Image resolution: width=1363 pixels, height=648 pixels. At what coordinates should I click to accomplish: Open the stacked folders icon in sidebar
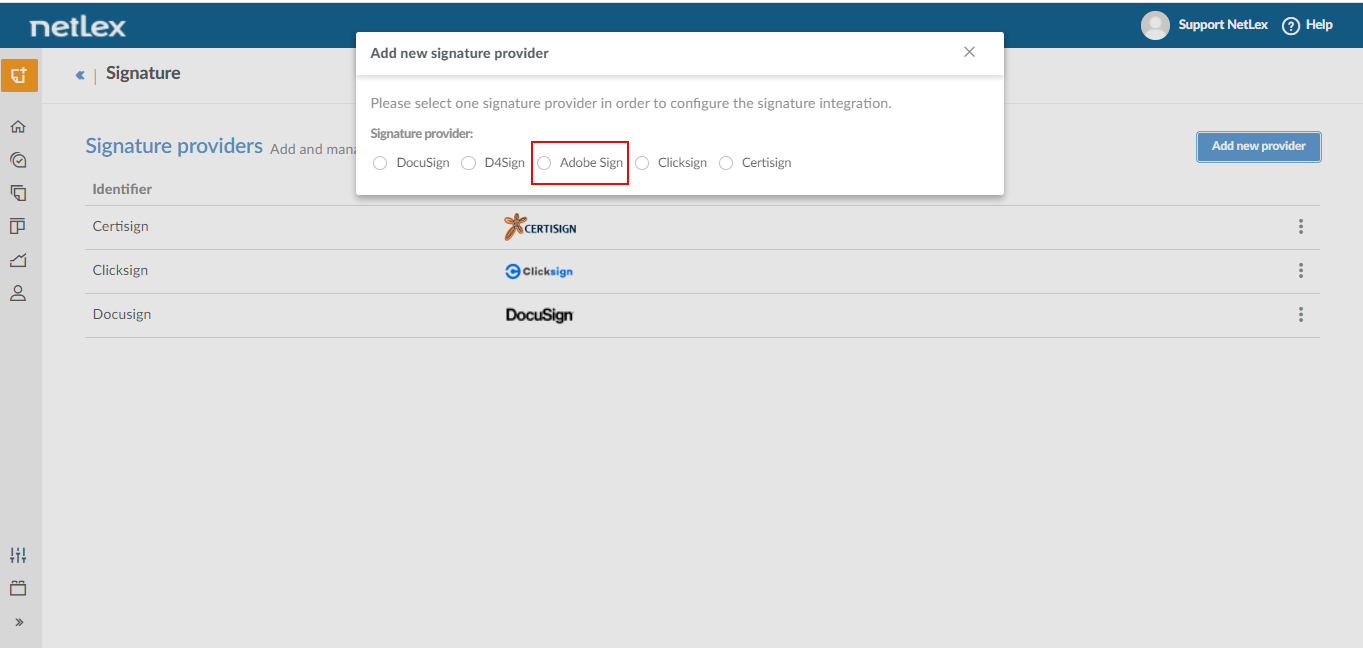tap(18, 193)
